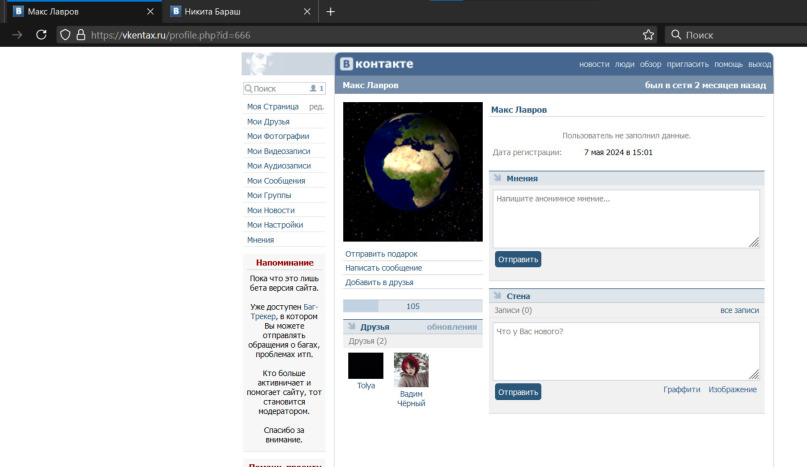Click the Макс Лавров profile name heading
The image size is (807, 467).
click(x=519, y=110)
